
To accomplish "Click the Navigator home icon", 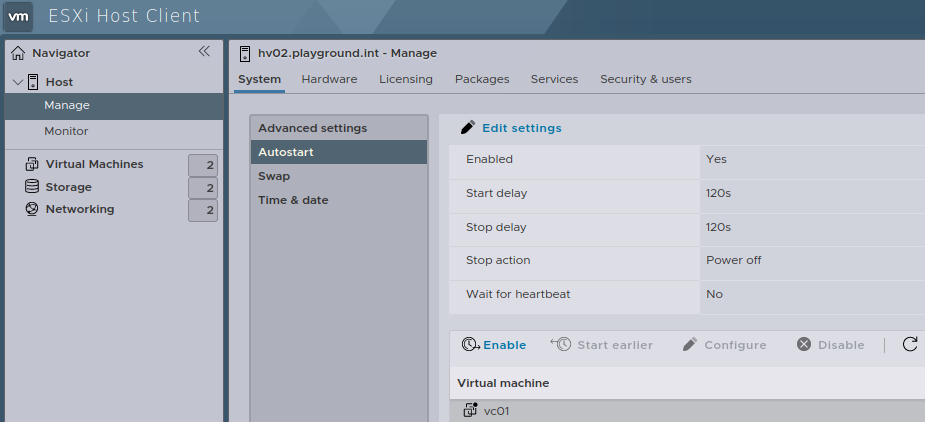I will [18, 53].
